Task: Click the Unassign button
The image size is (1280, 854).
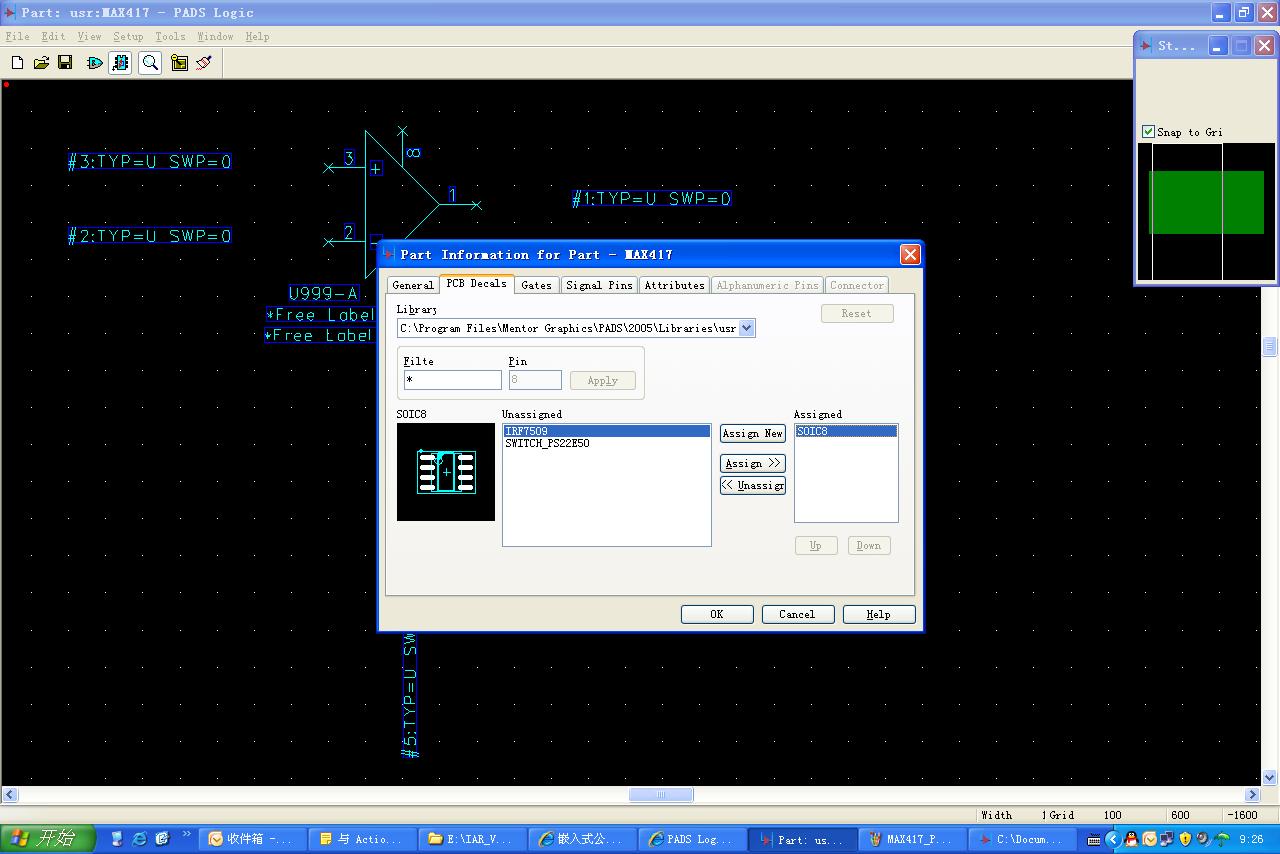Action: pyautogui.click(x=753, y=486)
